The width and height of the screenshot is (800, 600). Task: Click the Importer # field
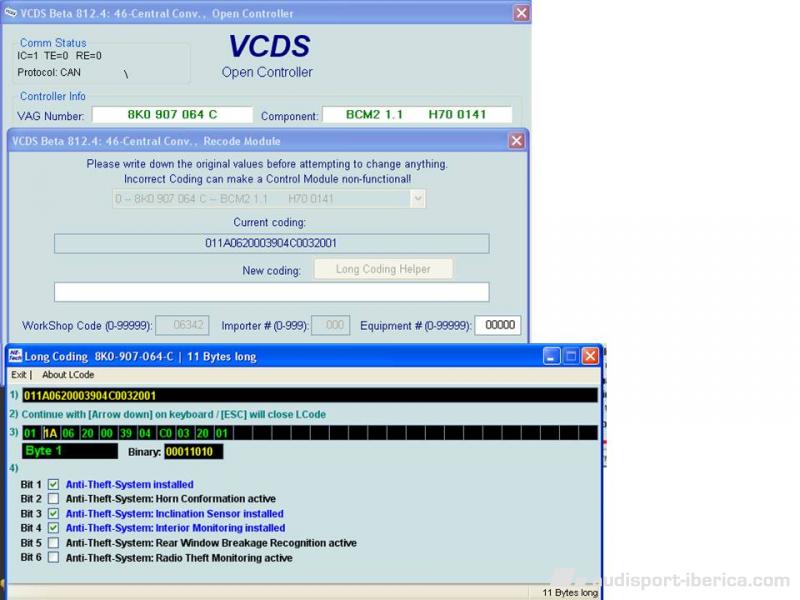(331, 325)
